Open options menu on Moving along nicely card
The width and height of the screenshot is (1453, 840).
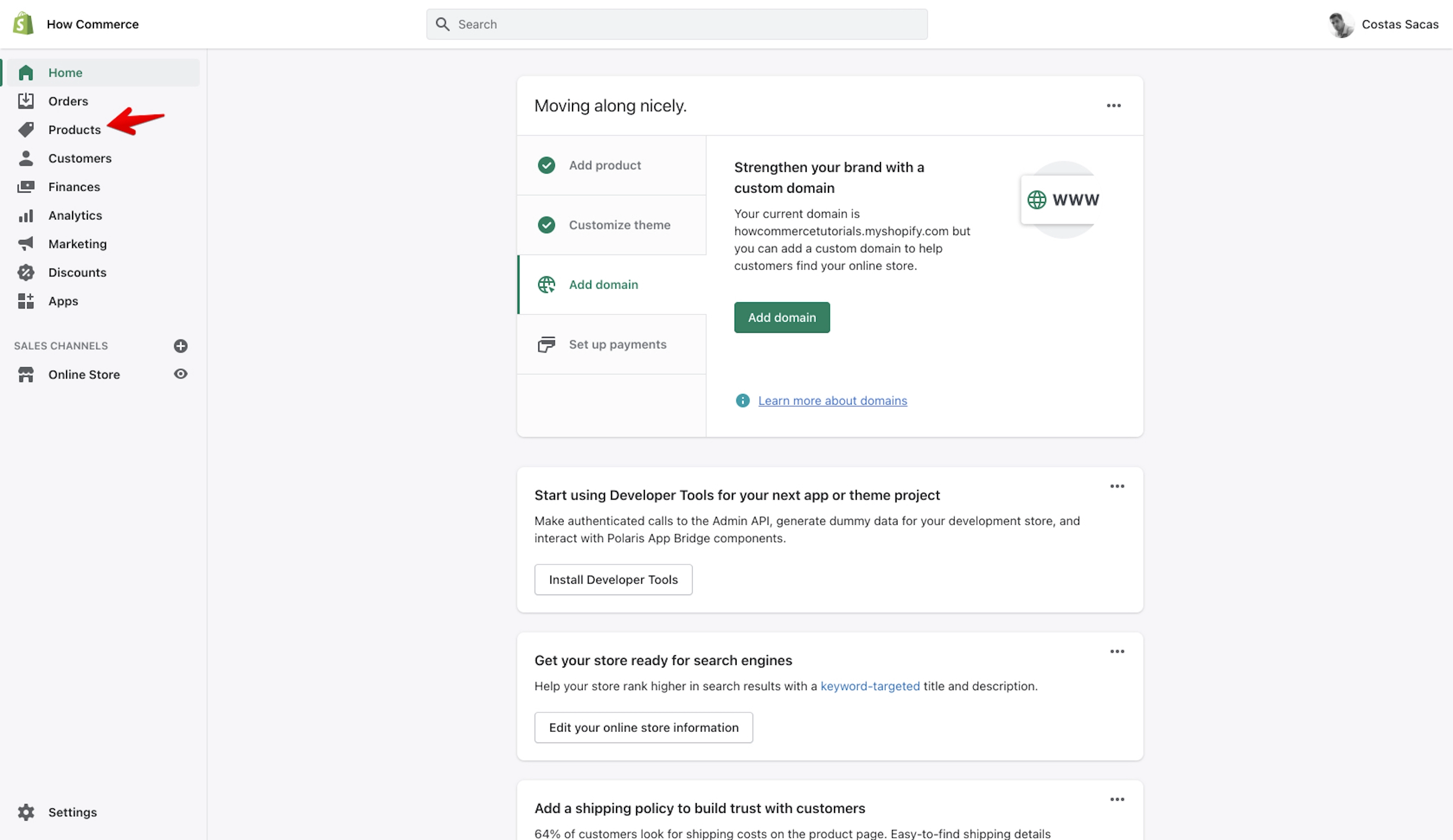tap(1113, 105)
